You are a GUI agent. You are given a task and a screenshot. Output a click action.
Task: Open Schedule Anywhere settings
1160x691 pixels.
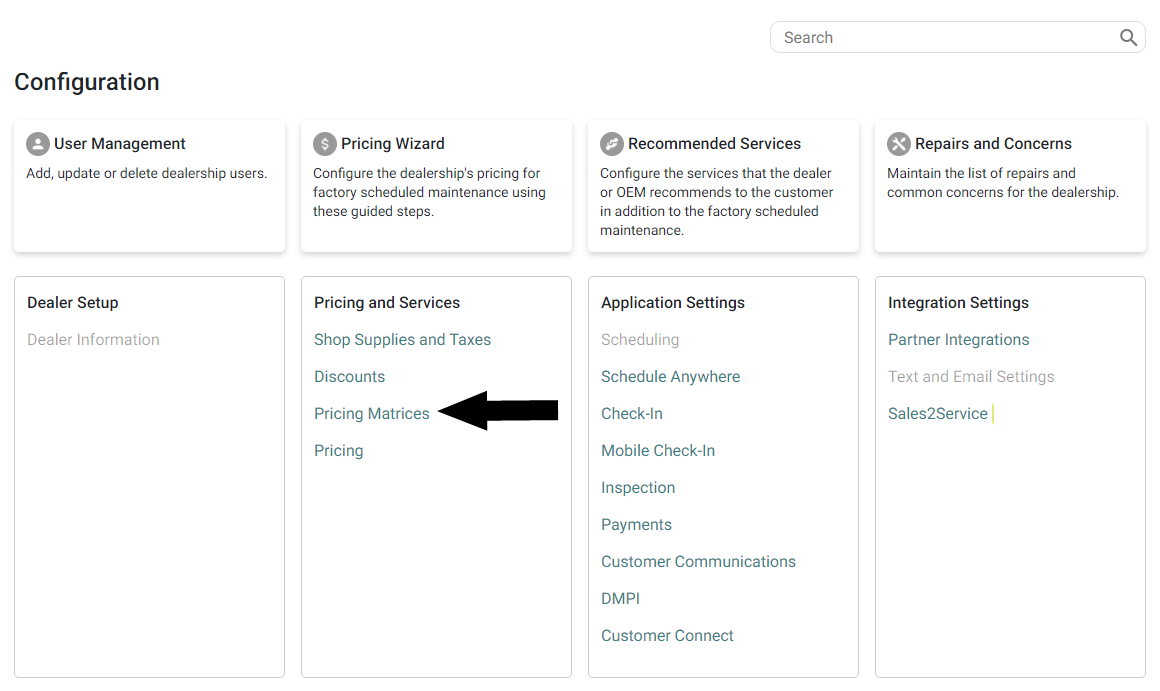tap(670, 376)
